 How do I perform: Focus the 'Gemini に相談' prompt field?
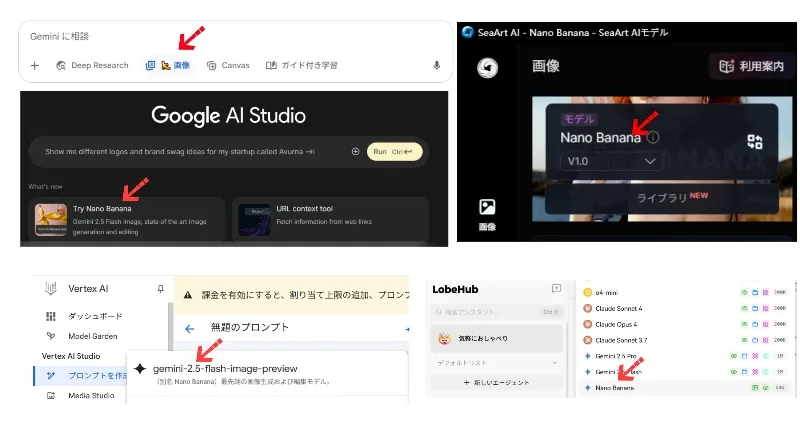59,36
